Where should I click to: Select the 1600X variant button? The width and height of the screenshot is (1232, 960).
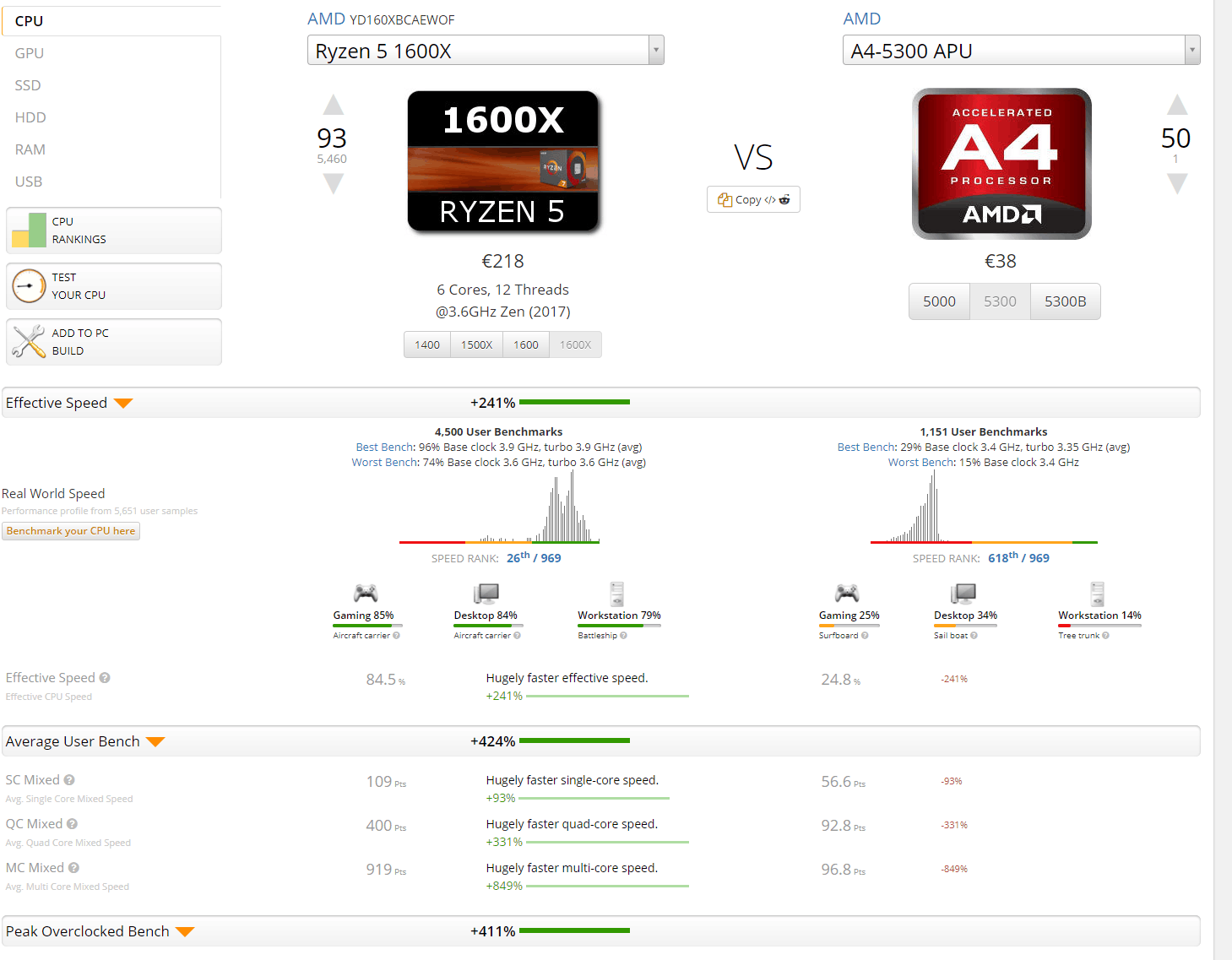(x=576, y=344)
